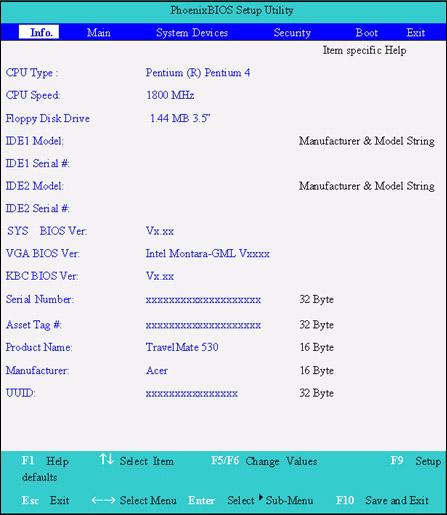Viewport: 447px width, 515px height.
Task: Click F10 Save and Exit hint
Action: (382, 500)
